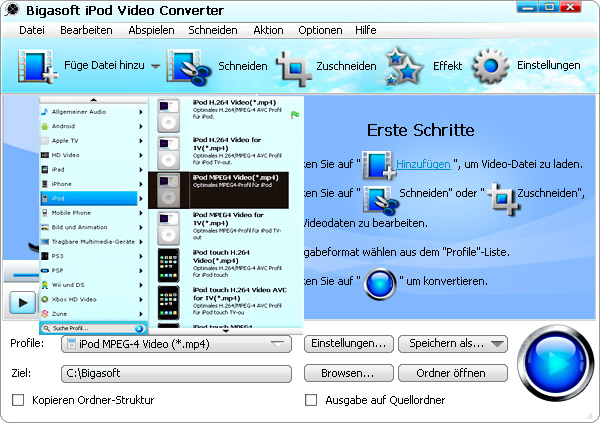Enable Kopieren Ordner-Struktur checkbox

[x=18, y=400]
